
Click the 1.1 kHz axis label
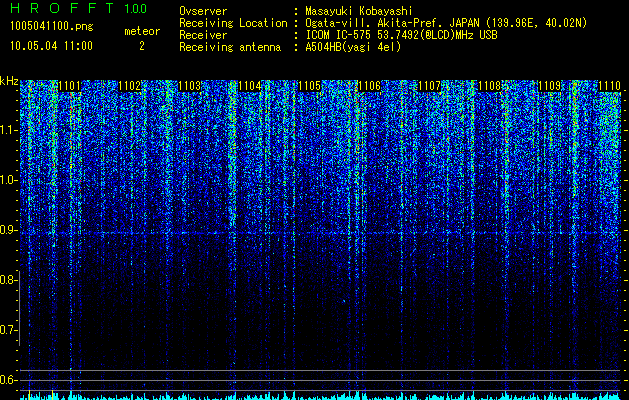pos(7,130)
